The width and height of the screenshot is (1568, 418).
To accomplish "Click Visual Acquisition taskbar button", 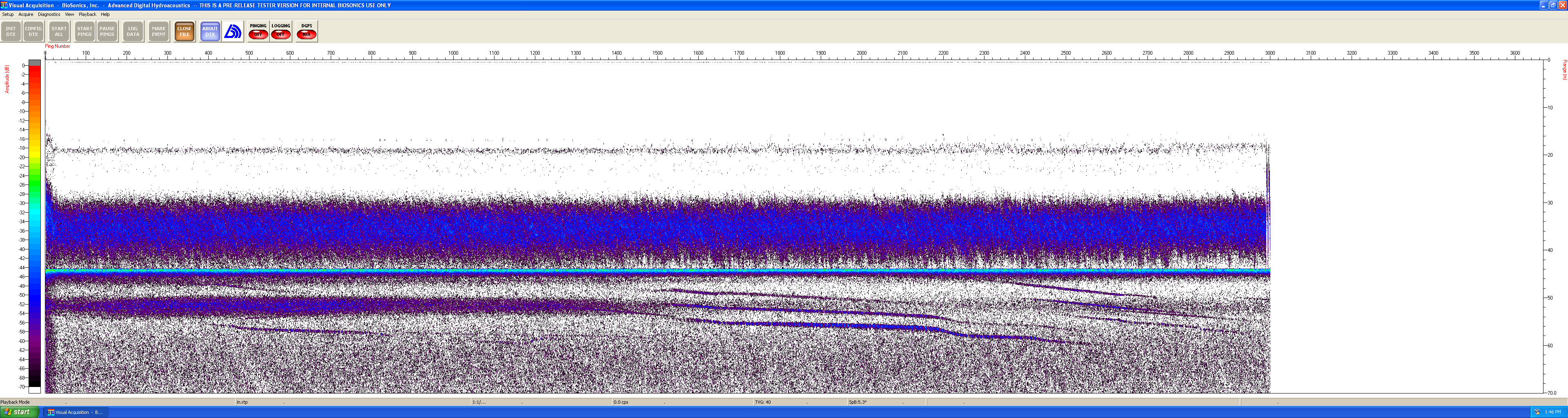I will point(76,413).
